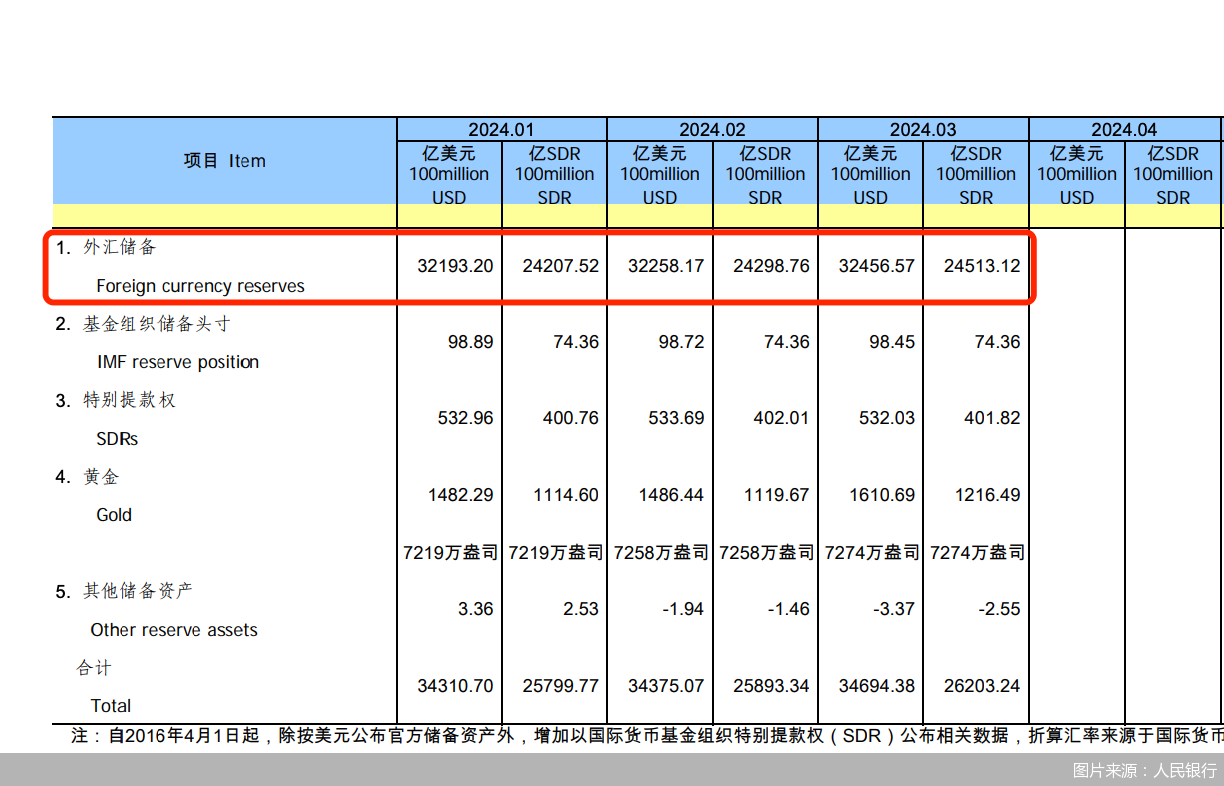
Task: Click the 98.72 IMF position value
Action: [x=681, y=342]
